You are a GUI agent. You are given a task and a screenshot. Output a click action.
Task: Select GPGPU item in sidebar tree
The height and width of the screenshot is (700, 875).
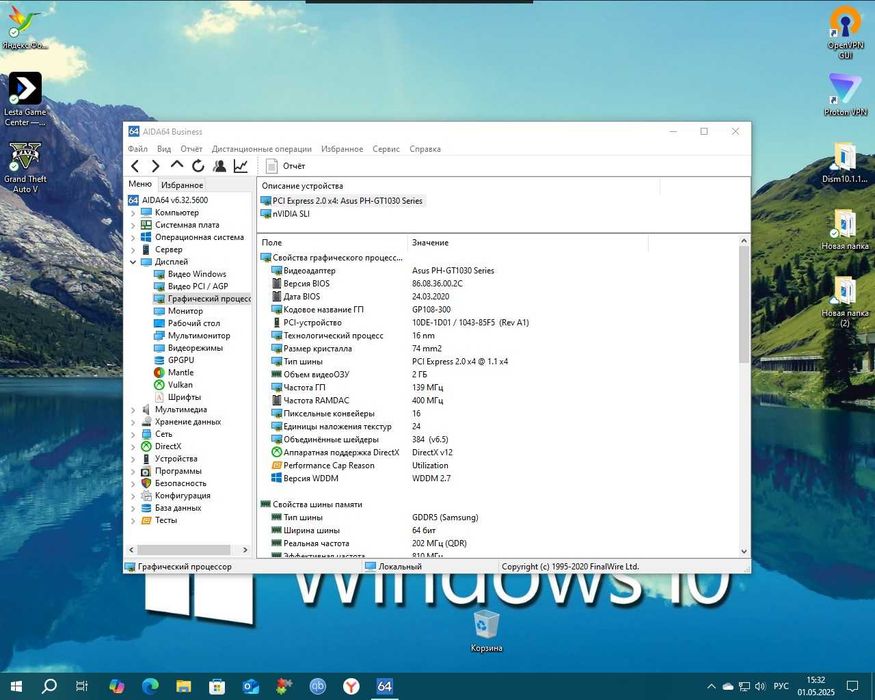(180, 360)
